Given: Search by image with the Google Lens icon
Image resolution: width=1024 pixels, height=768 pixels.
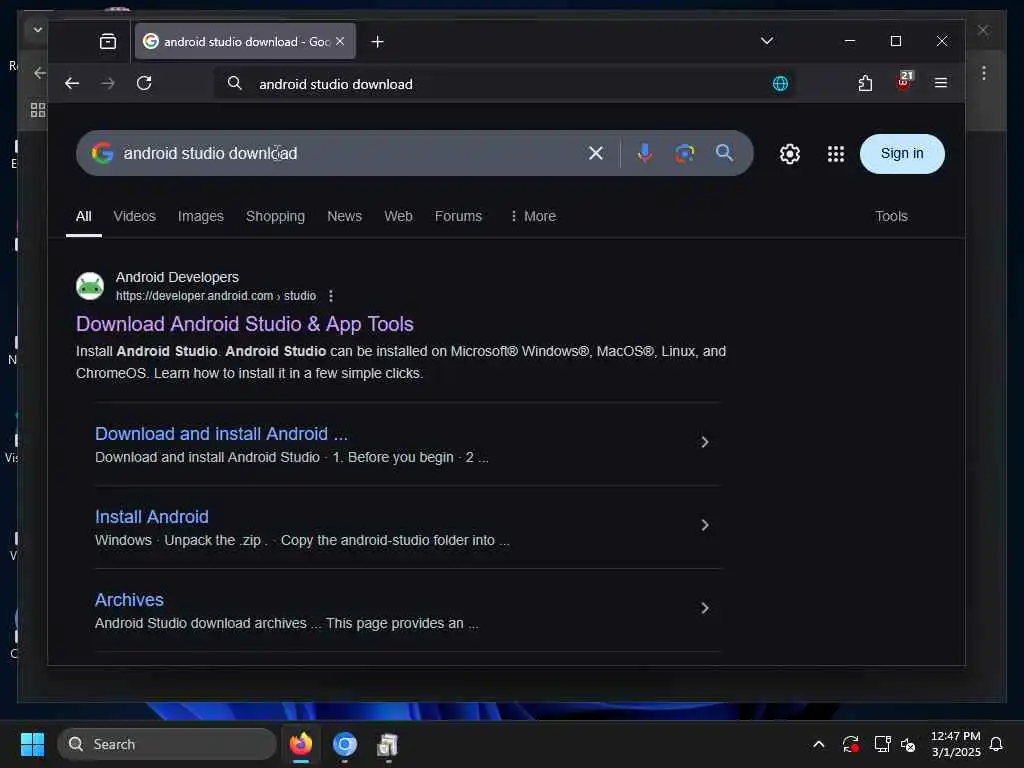Looking at the screenshot, I should pos(684,153).
